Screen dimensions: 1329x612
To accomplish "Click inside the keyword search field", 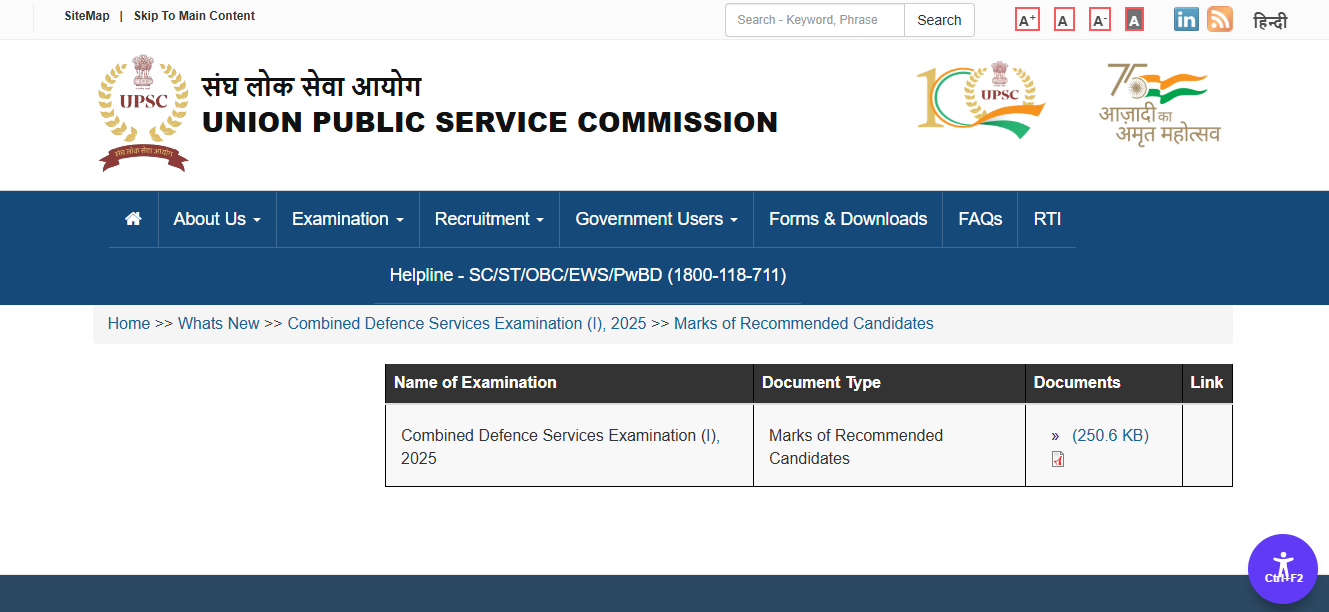I will [x=813, y=19].
